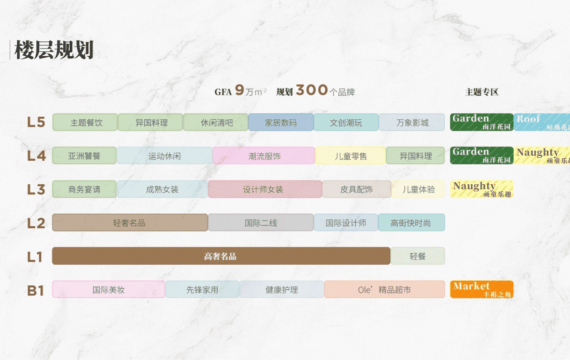Image resolution: width=570 pixels, height=360 pixels.
Task: Click the 高奢名品 bar on L1
Action: pos(221,256)
